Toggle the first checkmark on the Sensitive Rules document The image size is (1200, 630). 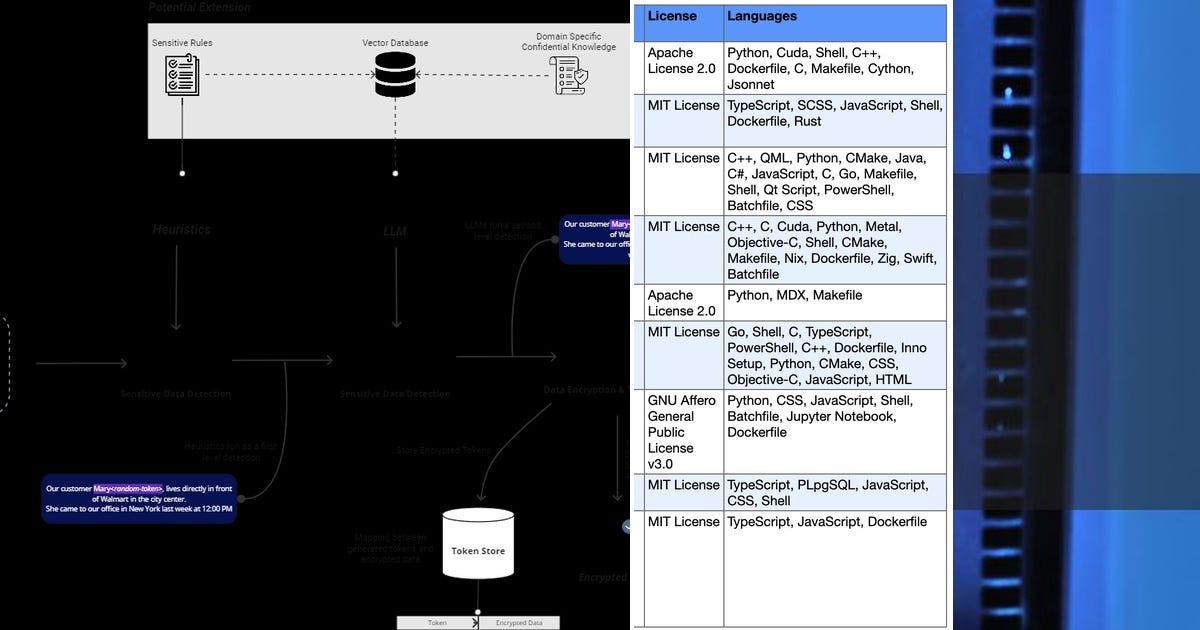coord(171,63)
